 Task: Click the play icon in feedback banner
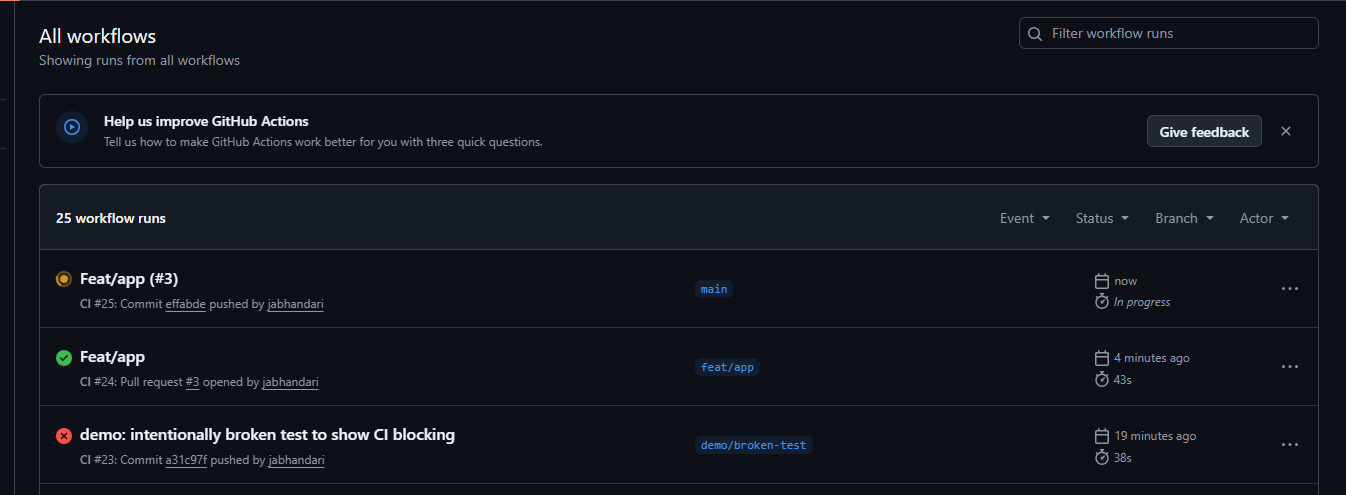pyautogui.click(x=72, y=127)
